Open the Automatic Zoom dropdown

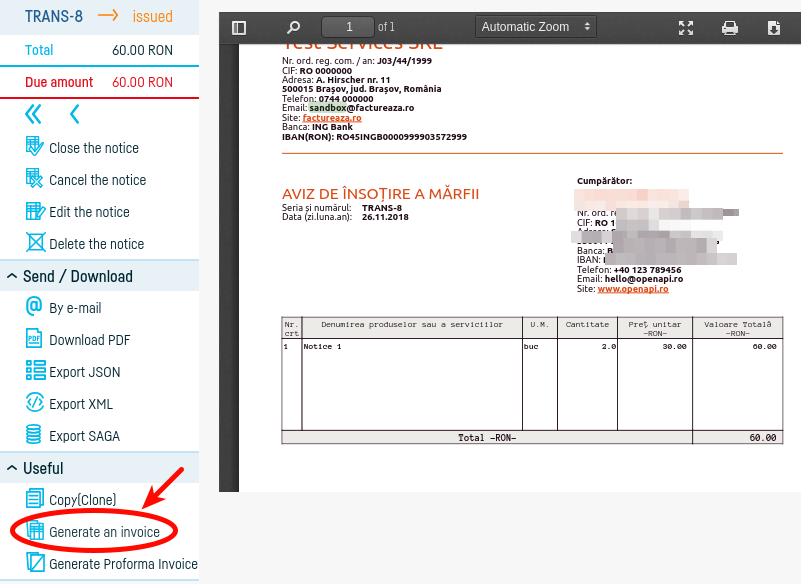[x=535, y=27]
